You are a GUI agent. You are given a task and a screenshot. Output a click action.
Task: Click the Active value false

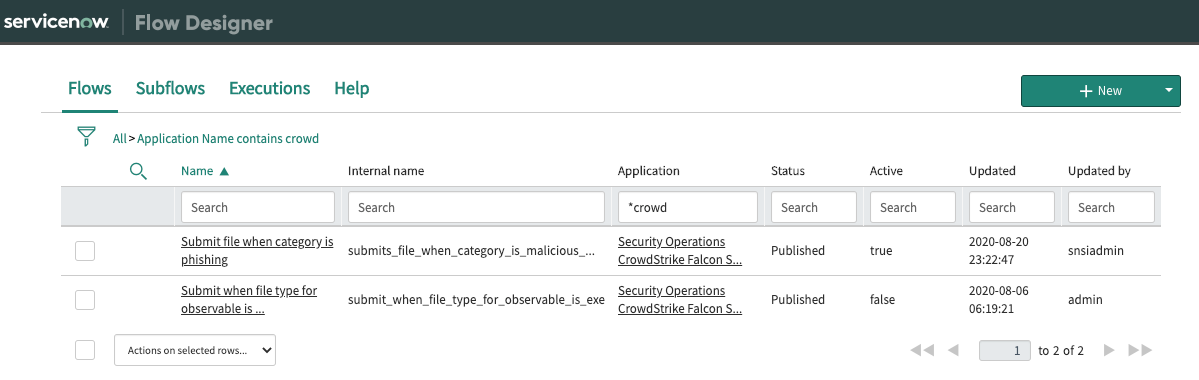[x=882, y=300]
